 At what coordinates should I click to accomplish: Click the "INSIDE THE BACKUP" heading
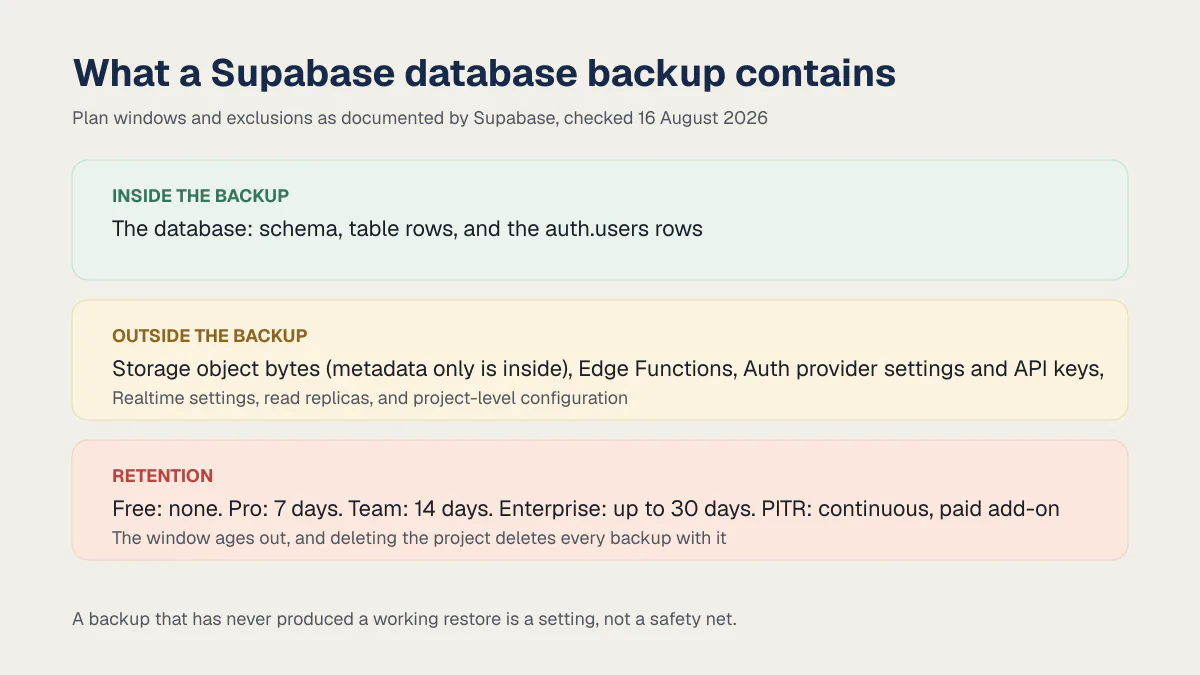point(200,196)
